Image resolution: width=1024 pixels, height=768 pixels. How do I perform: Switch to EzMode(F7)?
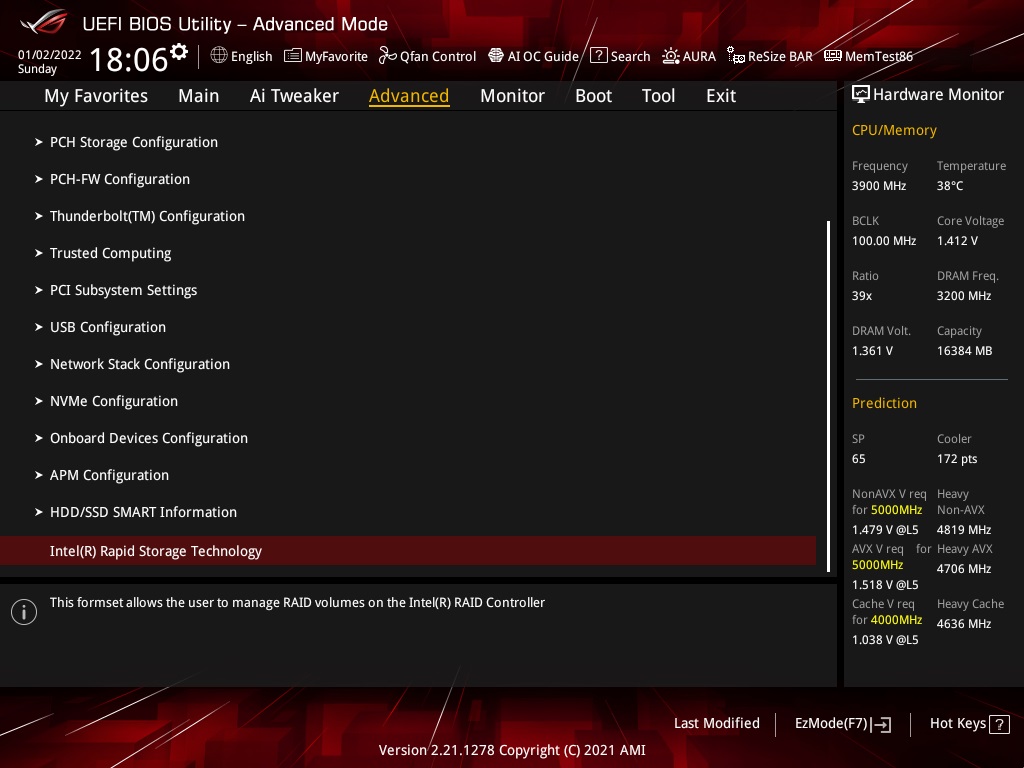pyautogui.click(x=842, y=723)
